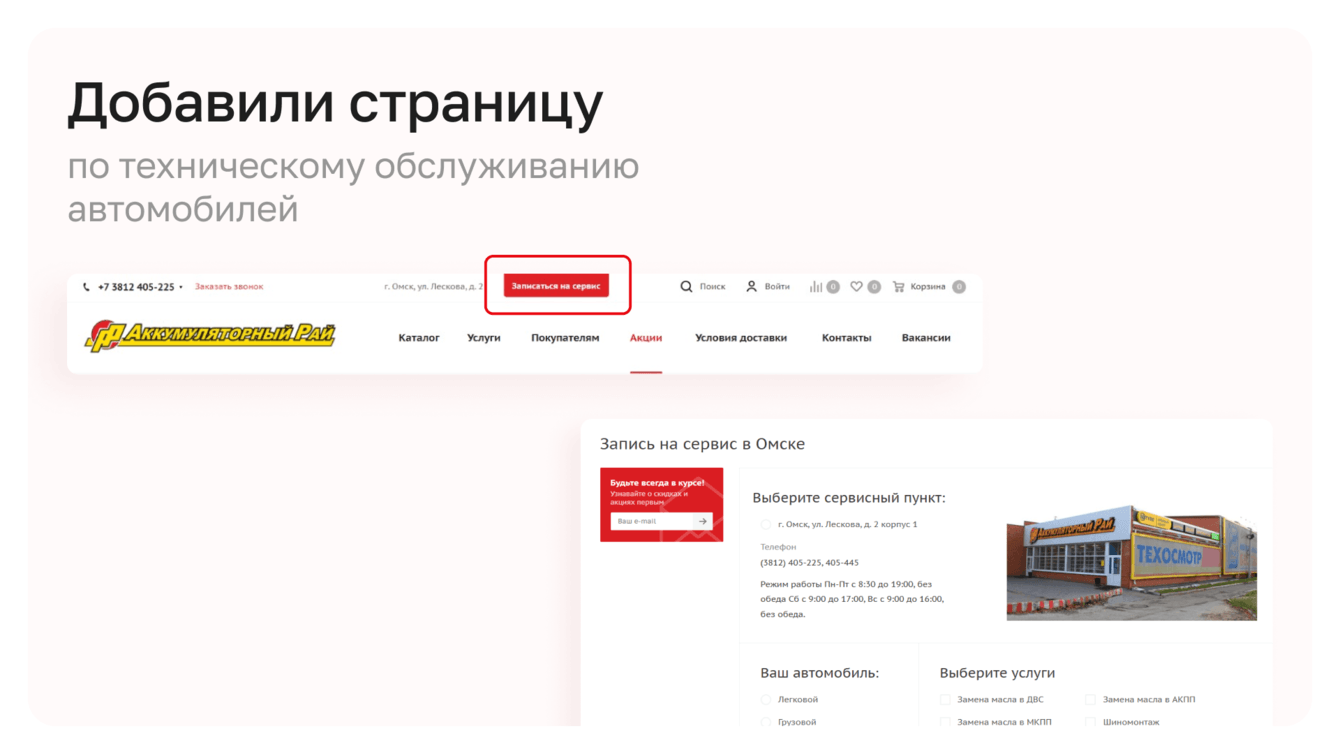Click the phone handset icon
The height and width of the screenshot is (754, 1340).
pos(87,287)
